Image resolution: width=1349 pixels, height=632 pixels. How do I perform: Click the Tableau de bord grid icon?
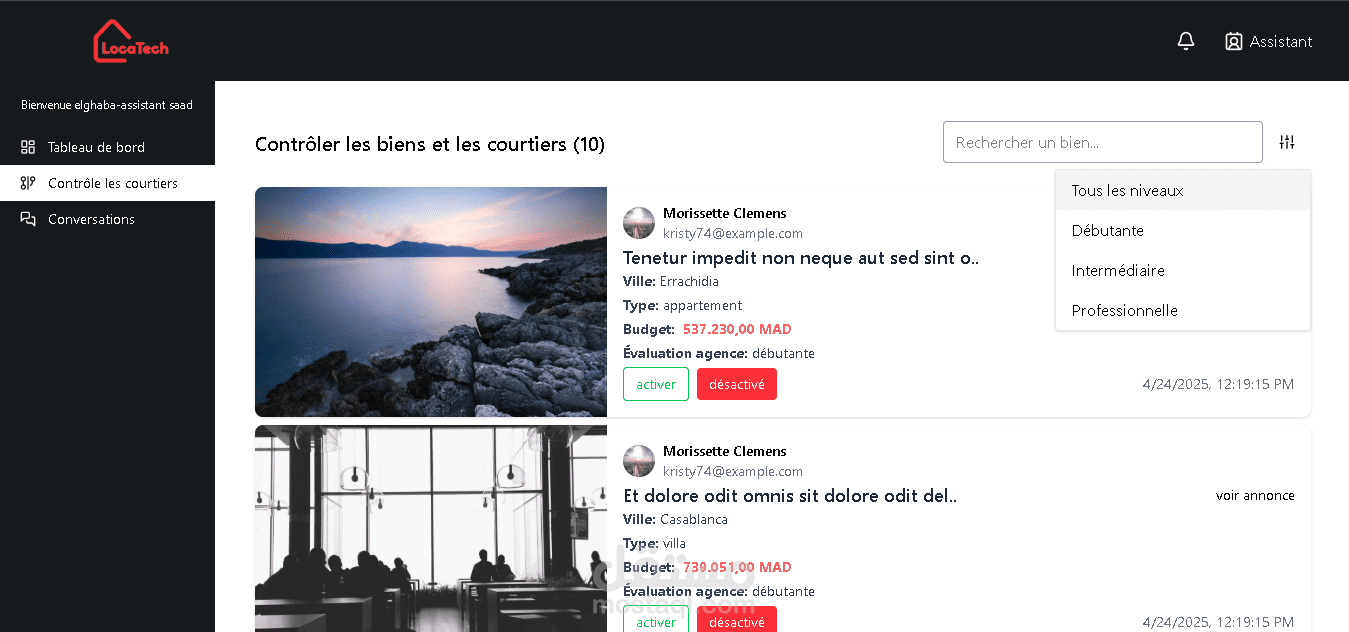tap(28, 147)
